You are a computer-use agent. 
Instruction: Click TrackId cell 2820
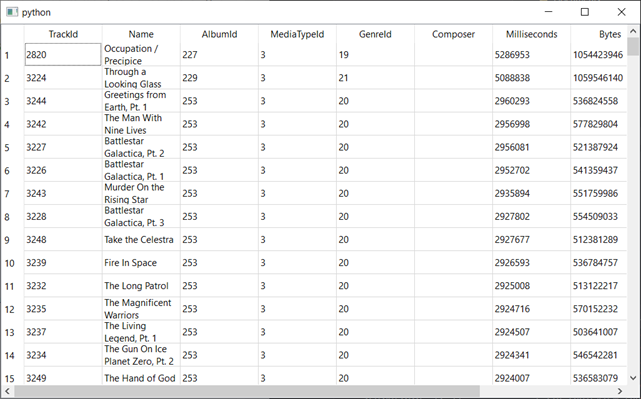[x=63, y=55]
